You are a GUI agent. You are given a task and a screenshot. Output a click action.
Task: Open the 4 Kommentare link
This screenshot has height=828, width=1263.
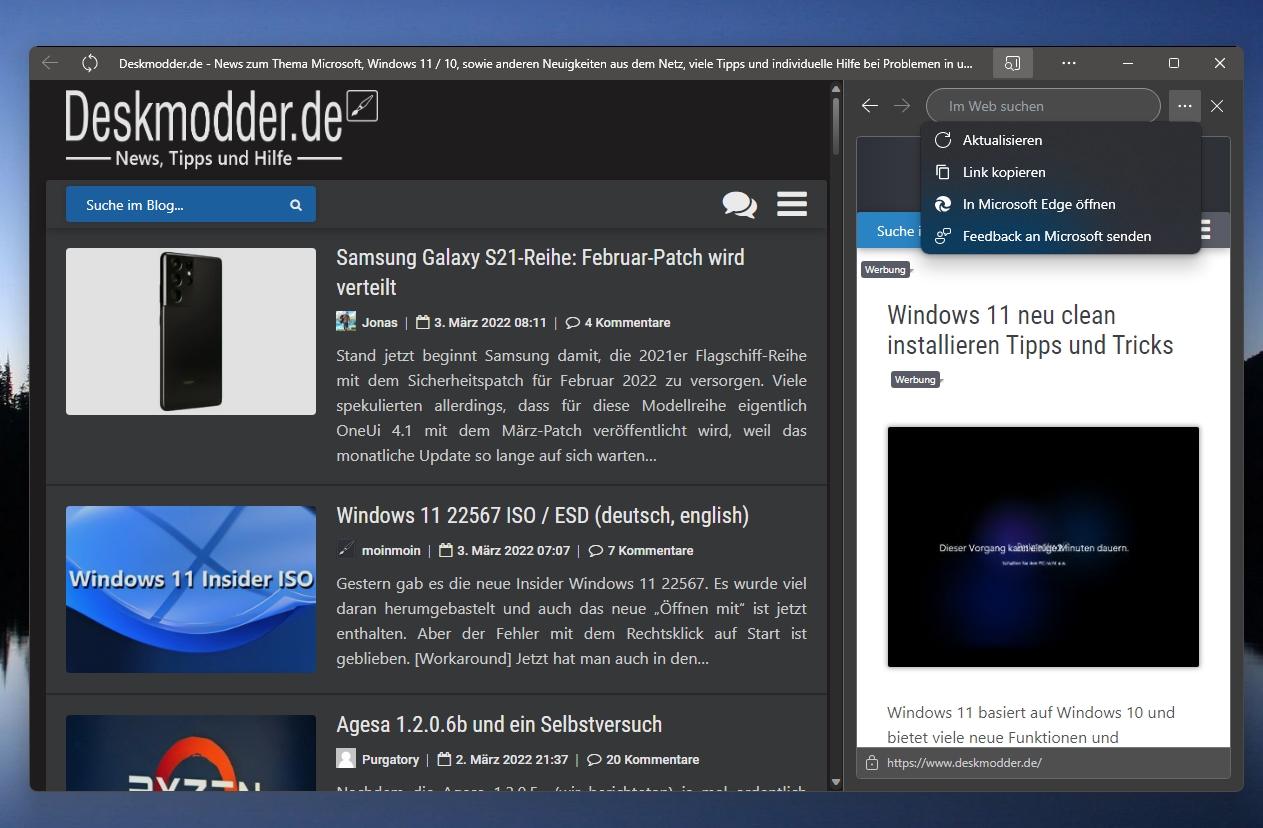(x=618, y=323)
